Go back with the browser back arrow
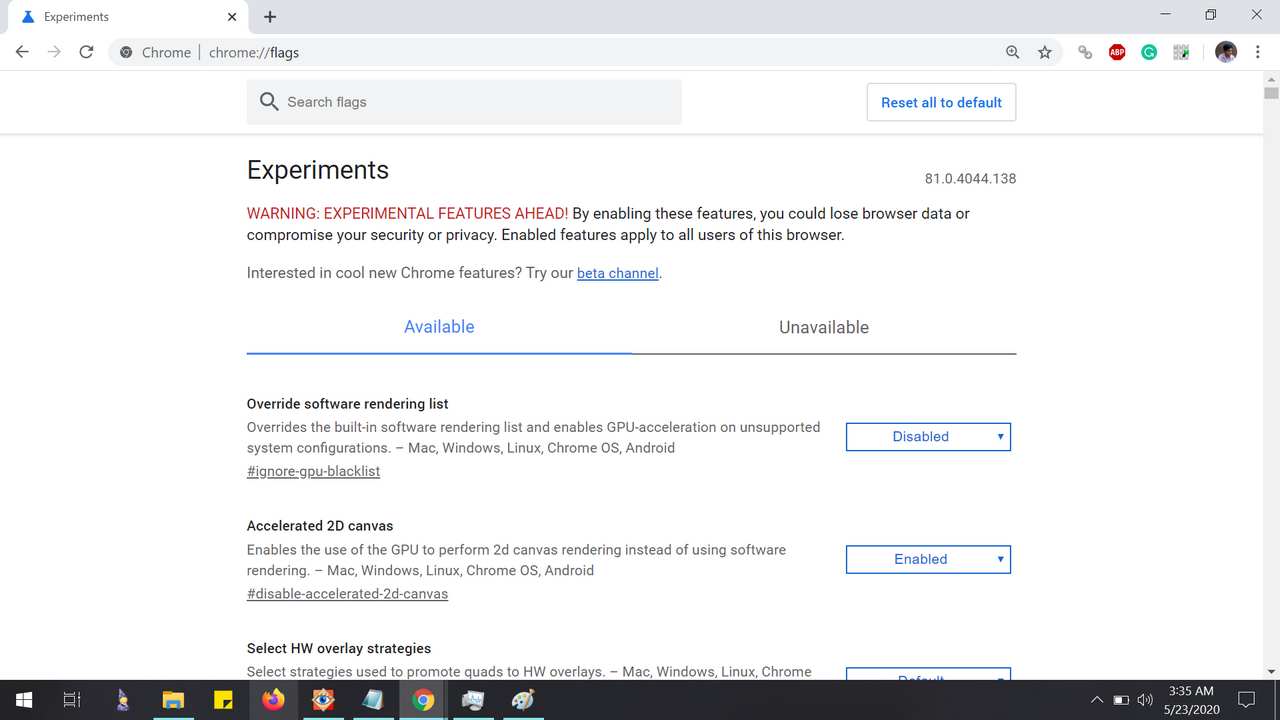The height and width of the screenshot is (720, 1280). (x=22, y=52)
